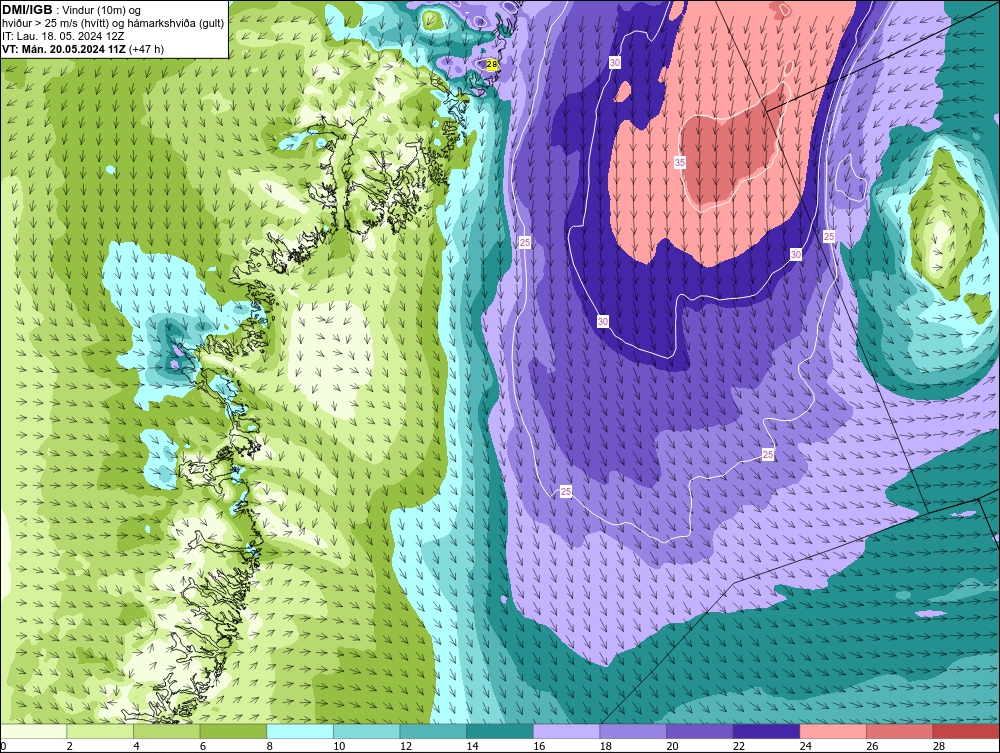This screenshot has width=1000, height=753.
Task: Click the '(+47 h)' forecast offset text
Action: pyautogui.click(x=146, y=49)
